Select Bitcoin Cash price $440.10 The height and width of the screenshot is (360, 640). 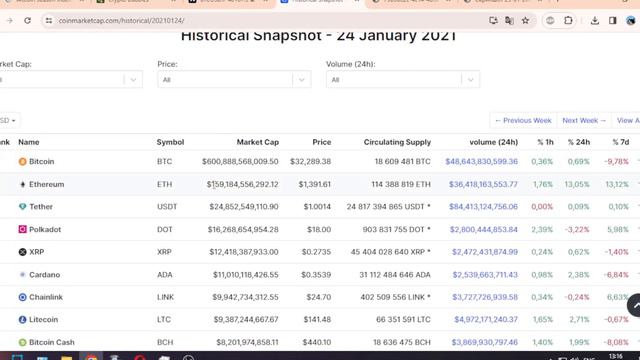pyautogui.click(x=317, y=342)
